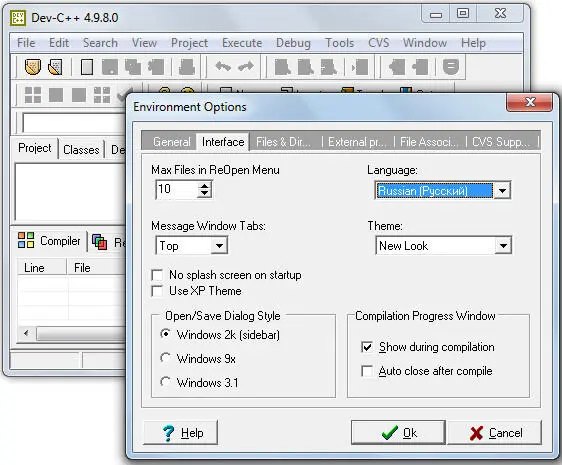Open the External pr... tab
The width and height of the screenshot is (562, 465).
(x=357, y=142)
